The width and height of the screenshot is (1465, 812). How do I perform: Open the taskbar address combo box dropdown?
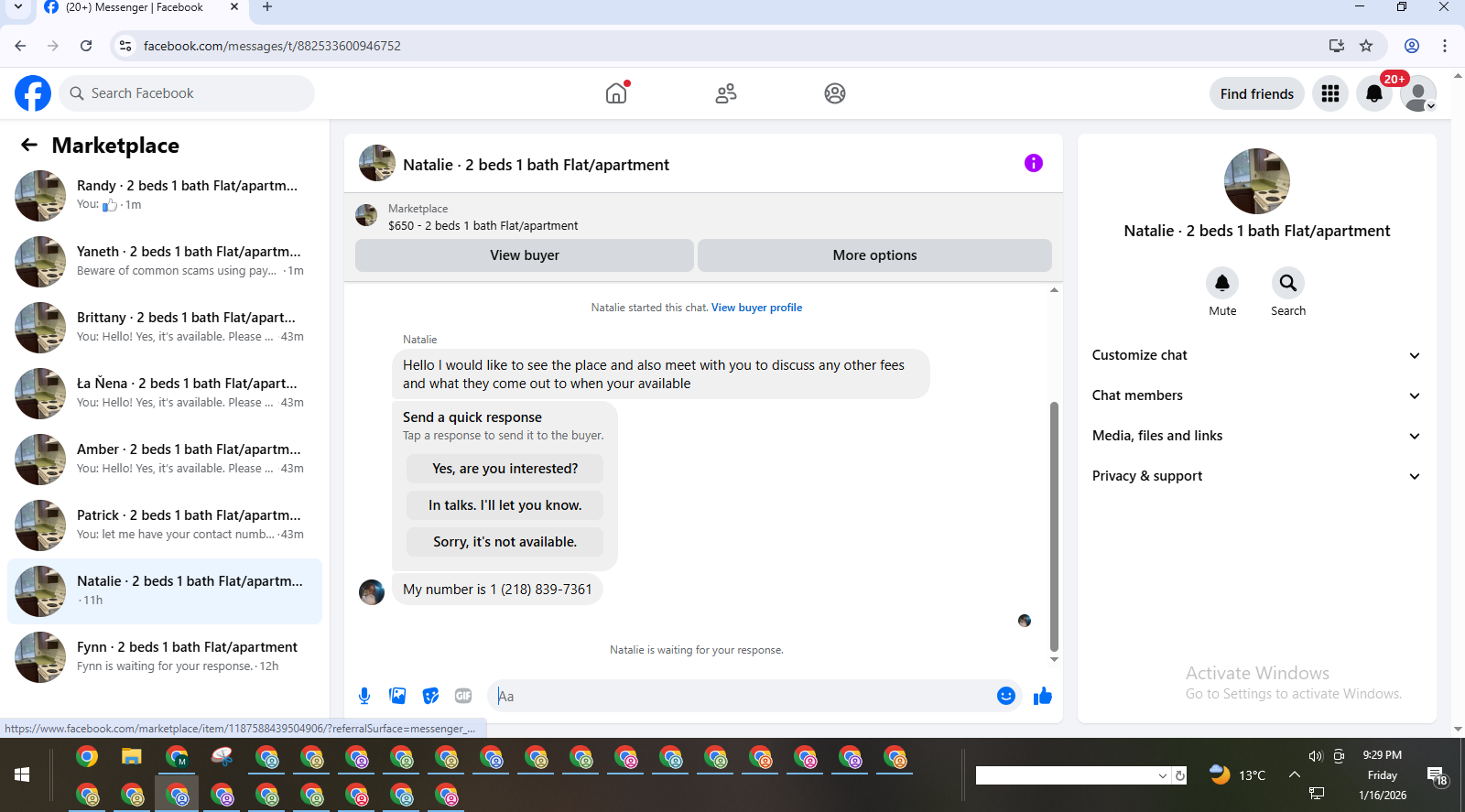1163,775
